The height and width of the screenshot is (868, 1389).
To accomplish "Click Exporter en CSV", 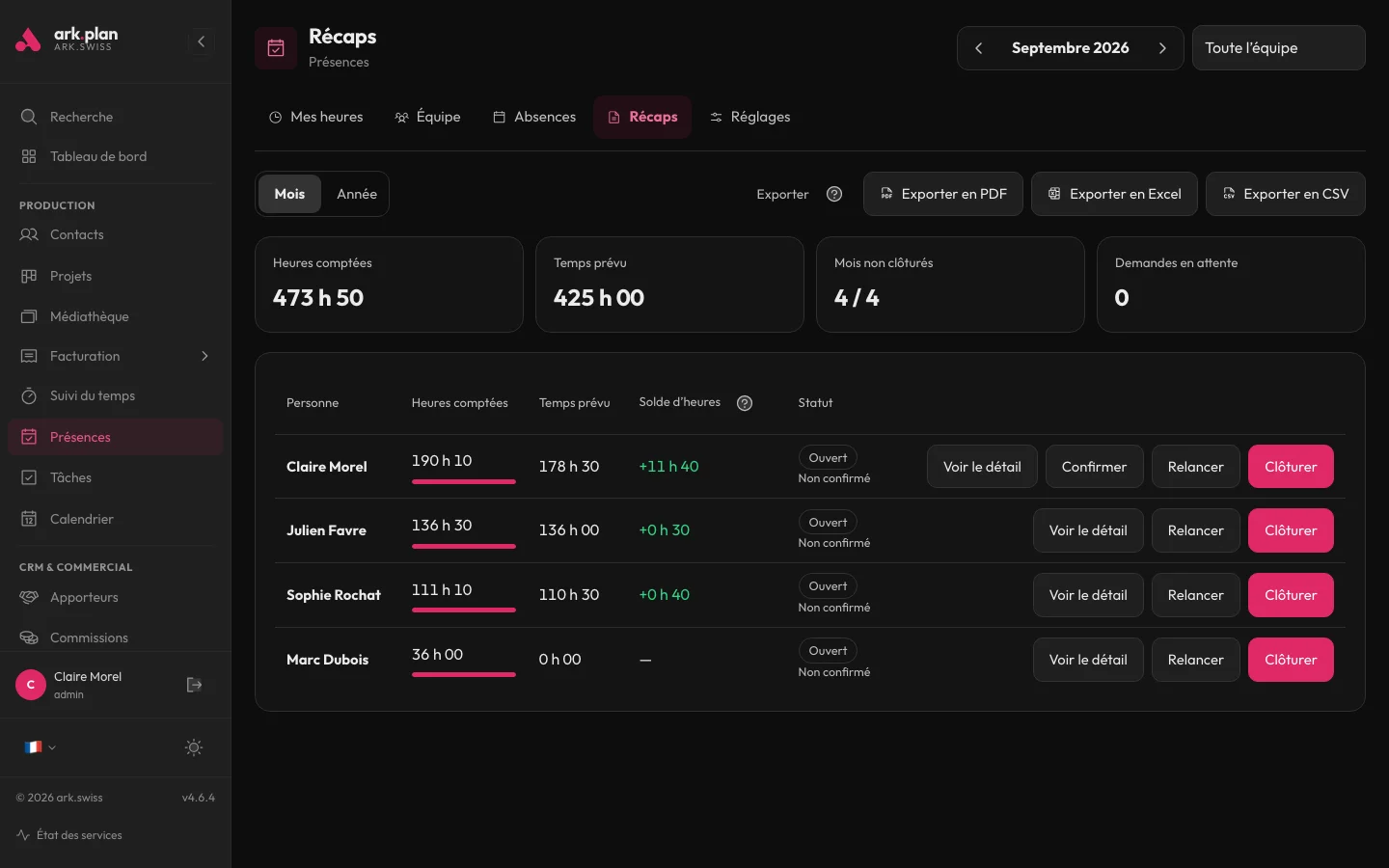I will tap(1286, 194).
